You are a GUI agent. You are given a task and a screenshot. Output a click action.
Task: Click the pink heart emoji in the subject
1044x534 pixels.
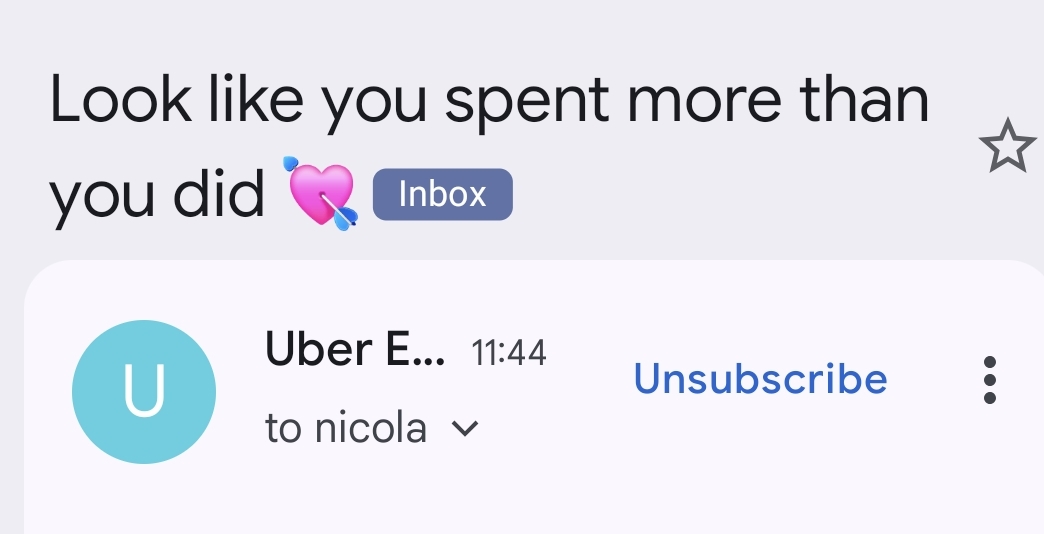coord(321,192)
